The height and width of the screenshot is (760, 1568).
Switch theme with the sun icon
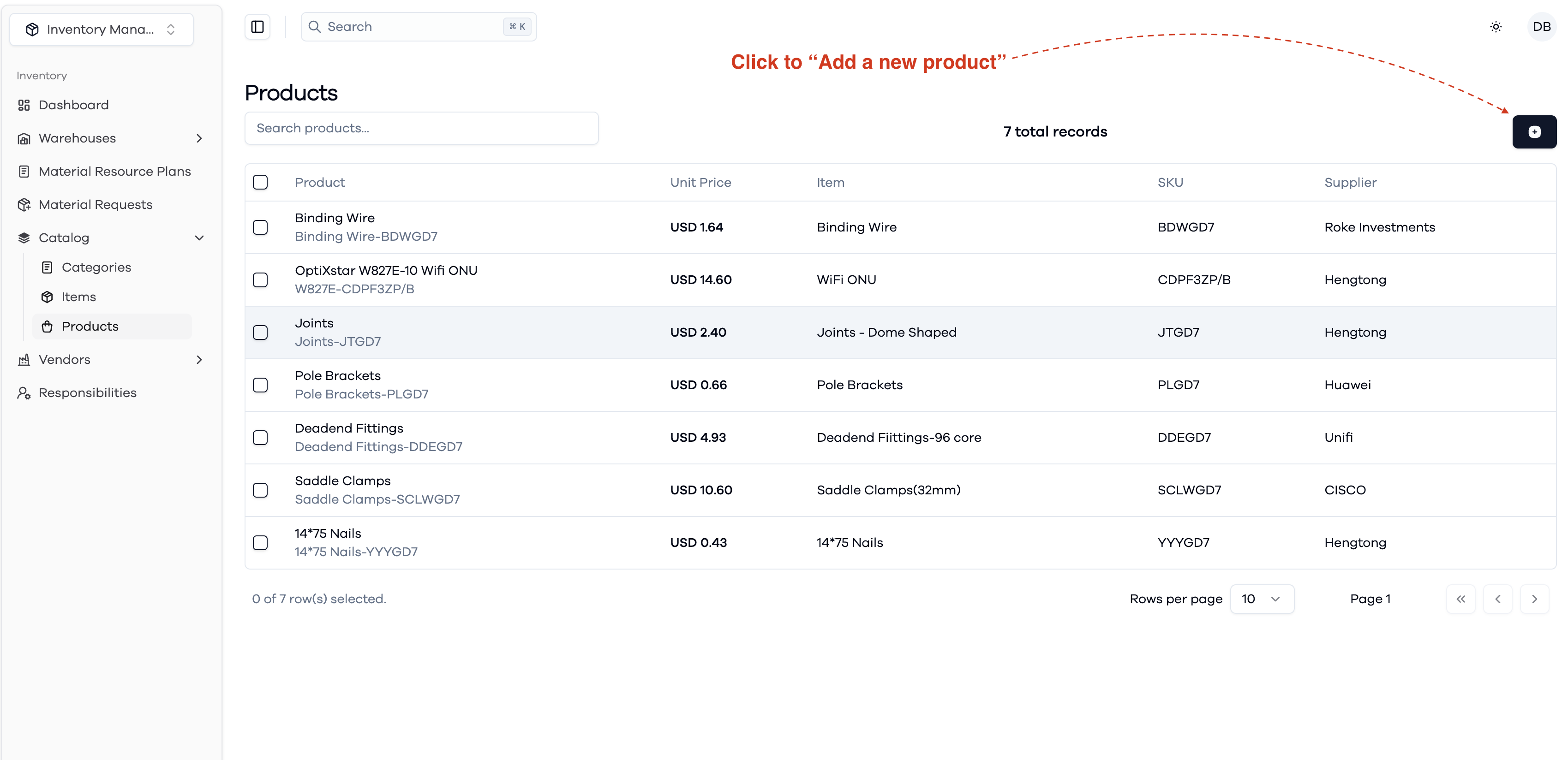pos(1496,27)
